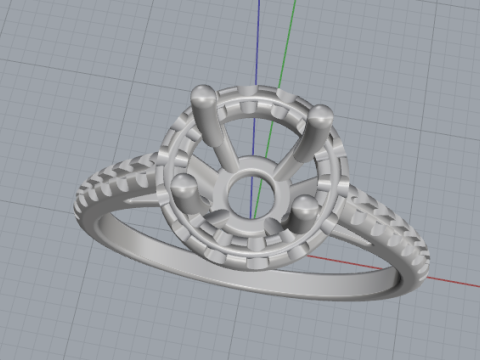Image resolution: width=480 pixels, height=360 pixels.
Task: Select the top-left prong of the ring
Action: click(x=208, y=117)
